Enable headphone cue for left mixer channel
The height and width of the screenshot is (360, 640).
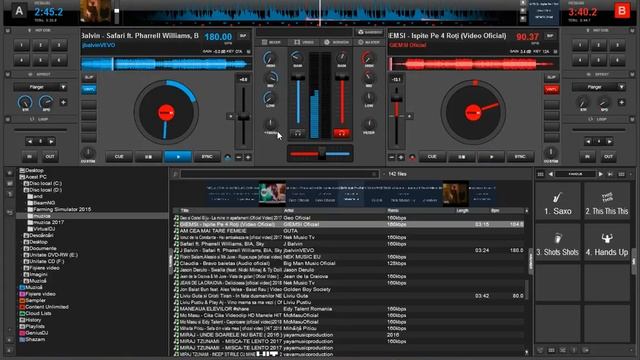tap(298, 133)
